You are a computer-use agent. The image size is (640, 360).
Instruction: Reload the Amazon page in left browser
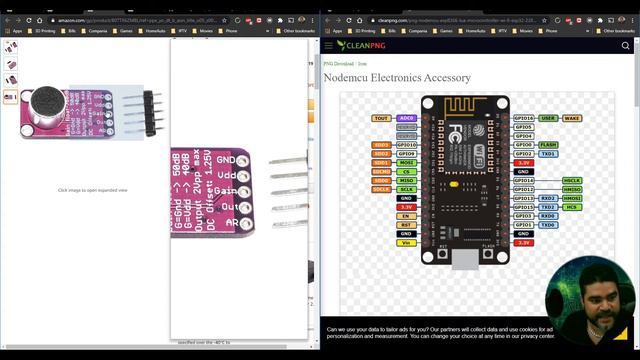29,20
